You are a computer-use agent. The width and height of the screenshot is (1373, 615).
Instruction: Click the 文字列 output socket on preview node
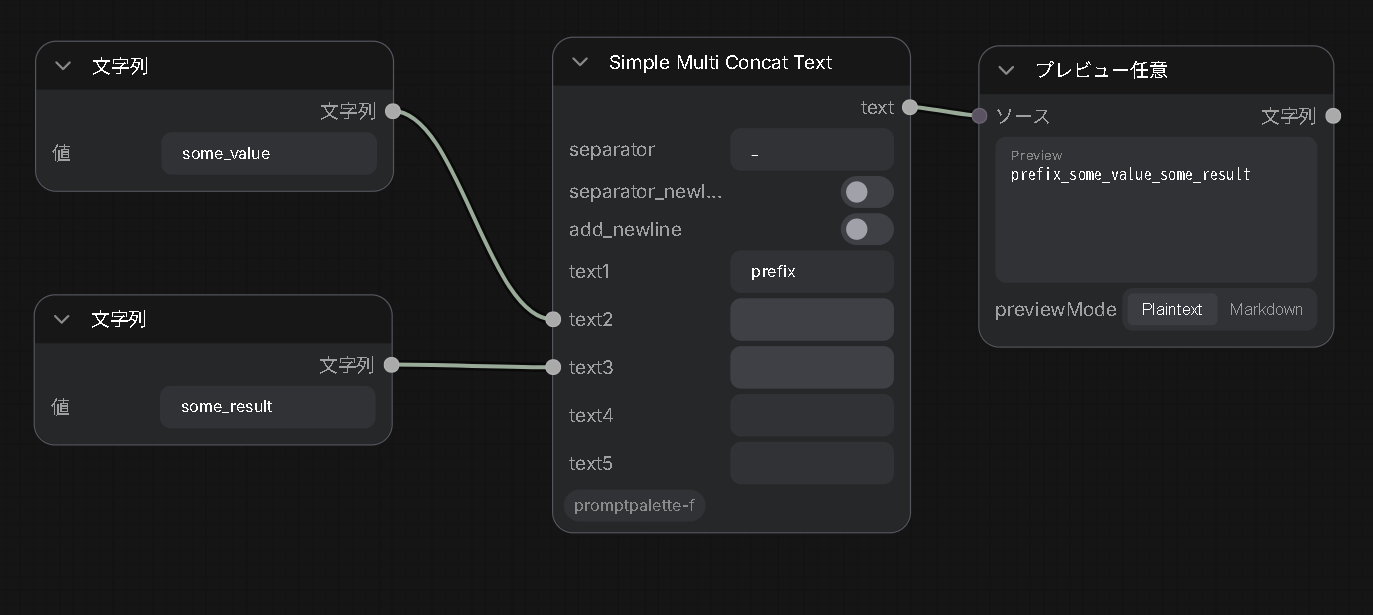tap(1333, 116)
